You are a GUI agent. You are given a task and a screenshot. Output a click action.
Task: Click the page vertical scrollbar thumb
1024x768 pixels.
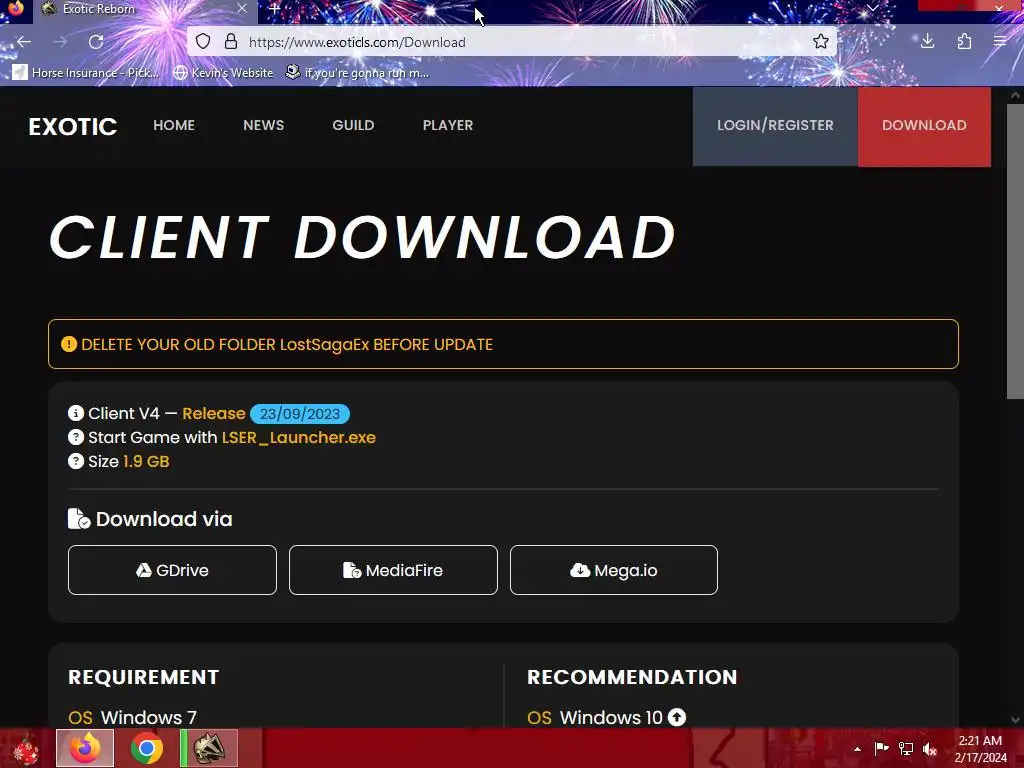coord(1015,251)
